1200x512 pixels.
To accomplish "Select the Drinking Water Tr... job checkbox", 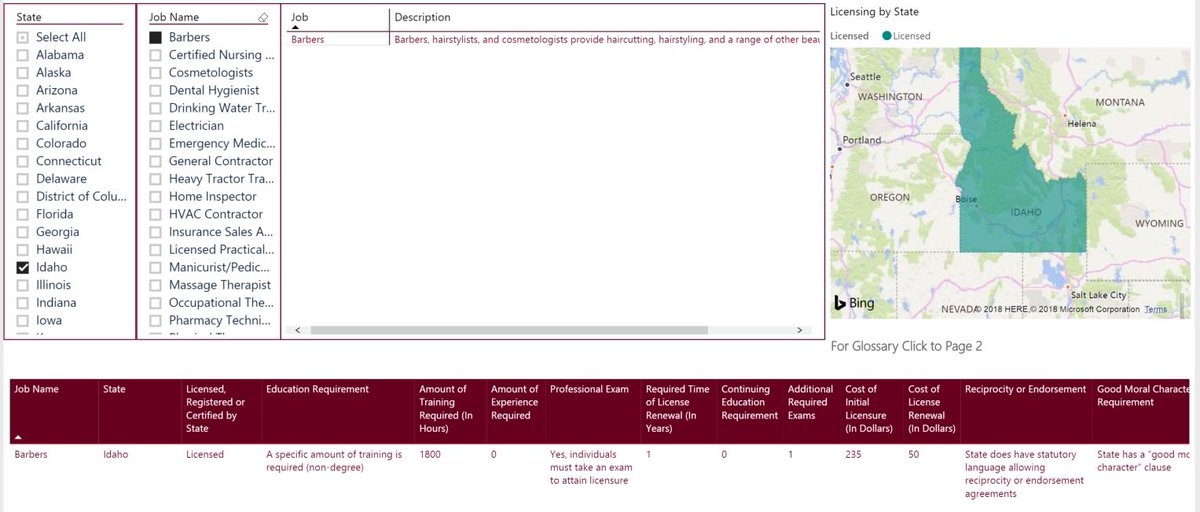I will (155, 108).
